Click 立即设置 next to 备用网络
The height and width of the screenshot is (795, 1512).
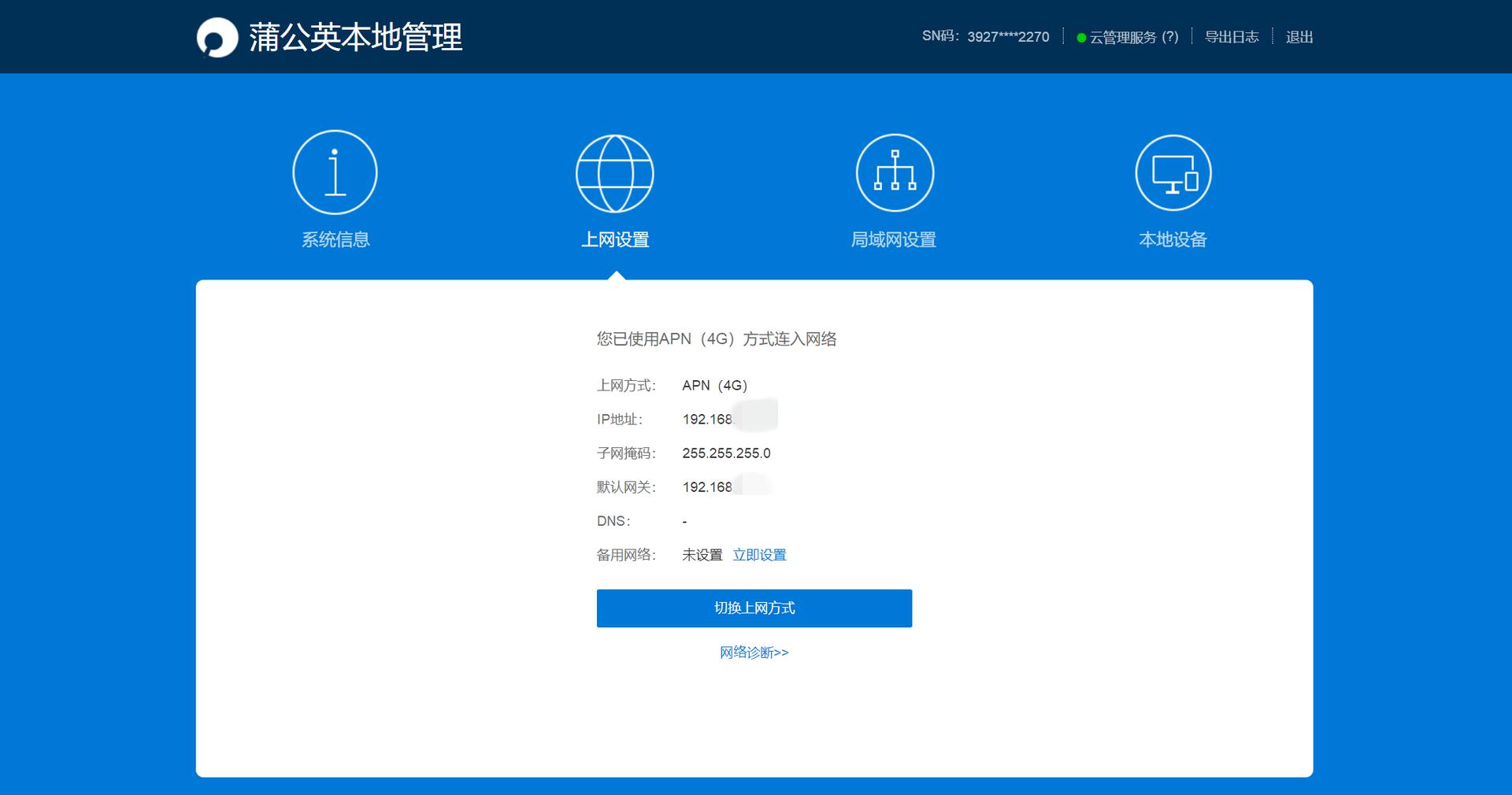(759, 554)
